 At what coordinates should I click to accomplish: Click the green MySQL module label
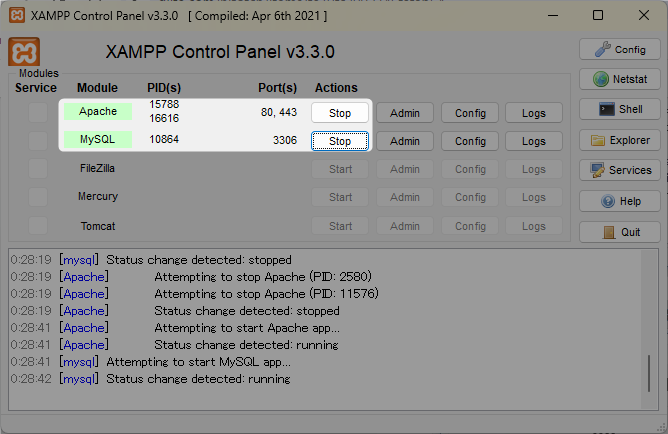(98, 139)
